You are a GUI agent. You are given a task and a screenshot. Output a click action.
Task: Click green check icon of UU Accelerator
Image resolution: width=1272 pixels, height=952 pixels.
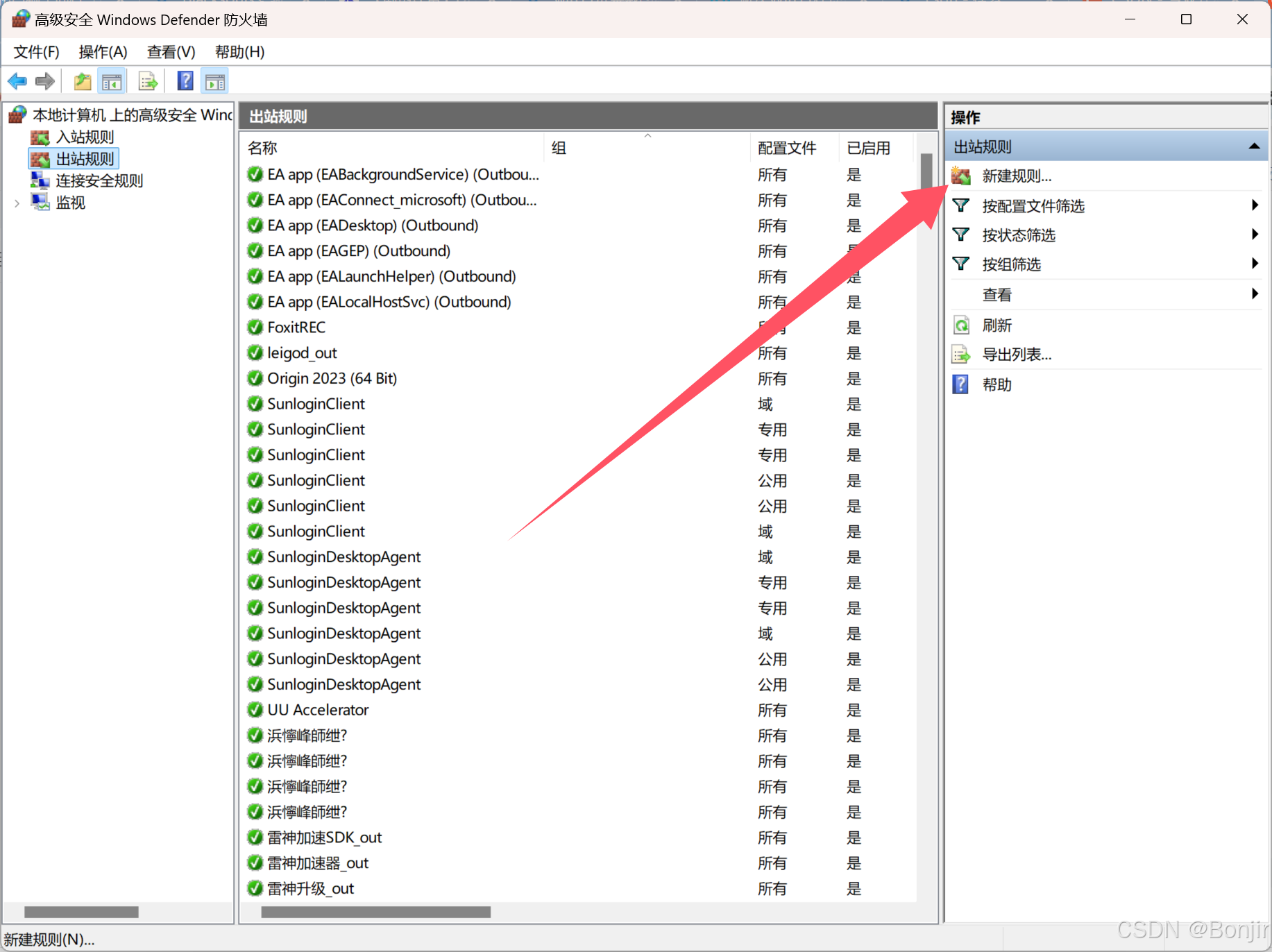(x=255, y=710)
